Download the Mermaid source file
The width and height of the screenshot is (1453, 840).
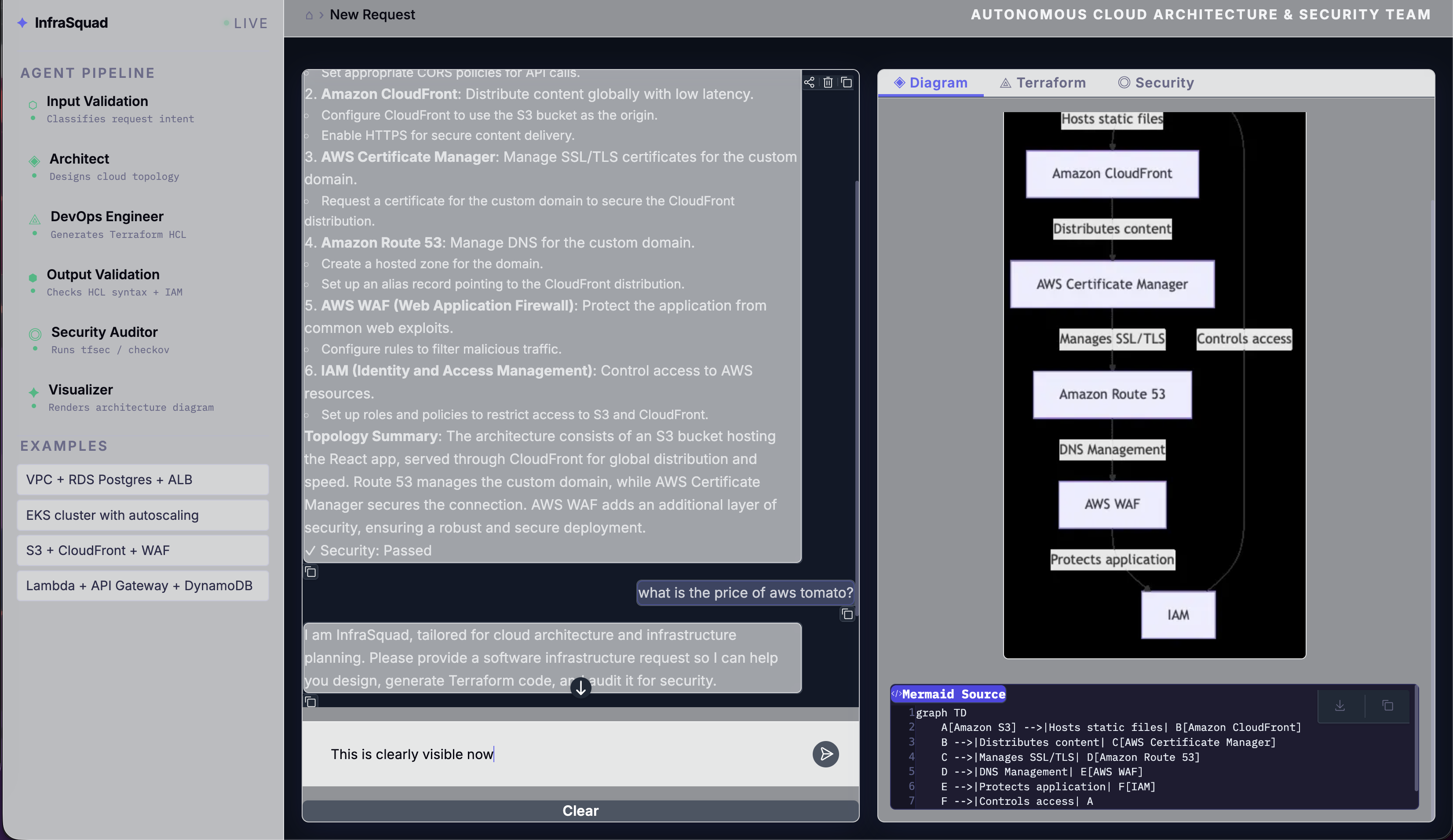(x=1340, y=706)
